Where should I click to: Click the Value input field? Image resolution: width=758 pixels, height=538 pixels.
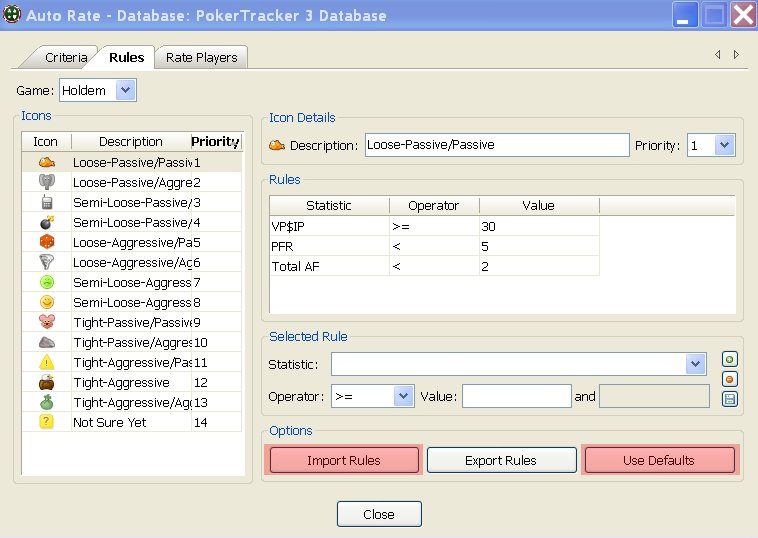516,396
